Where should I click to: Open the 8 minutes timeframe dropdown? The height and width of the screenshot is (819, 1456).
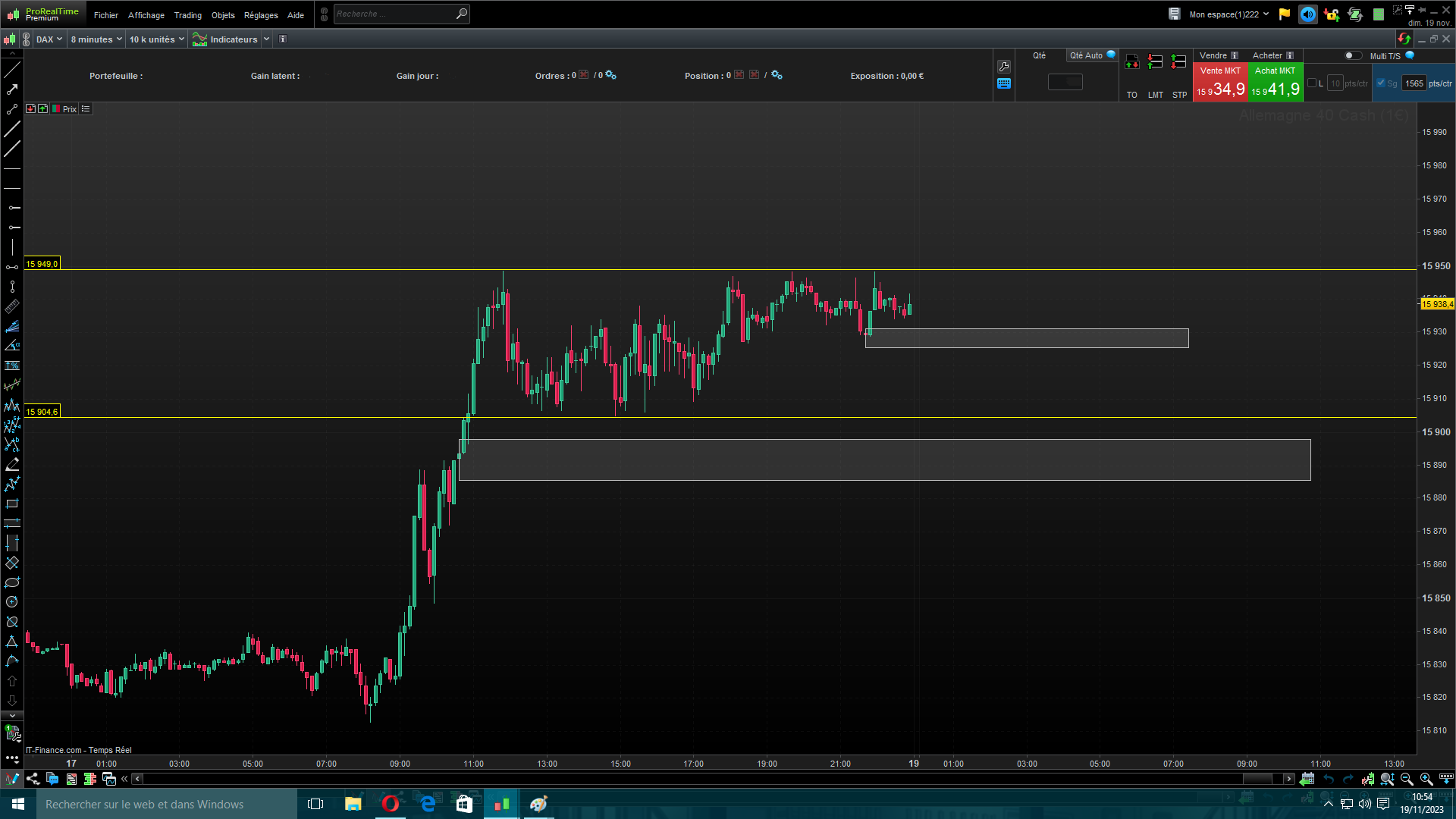(x=96, y=39)
